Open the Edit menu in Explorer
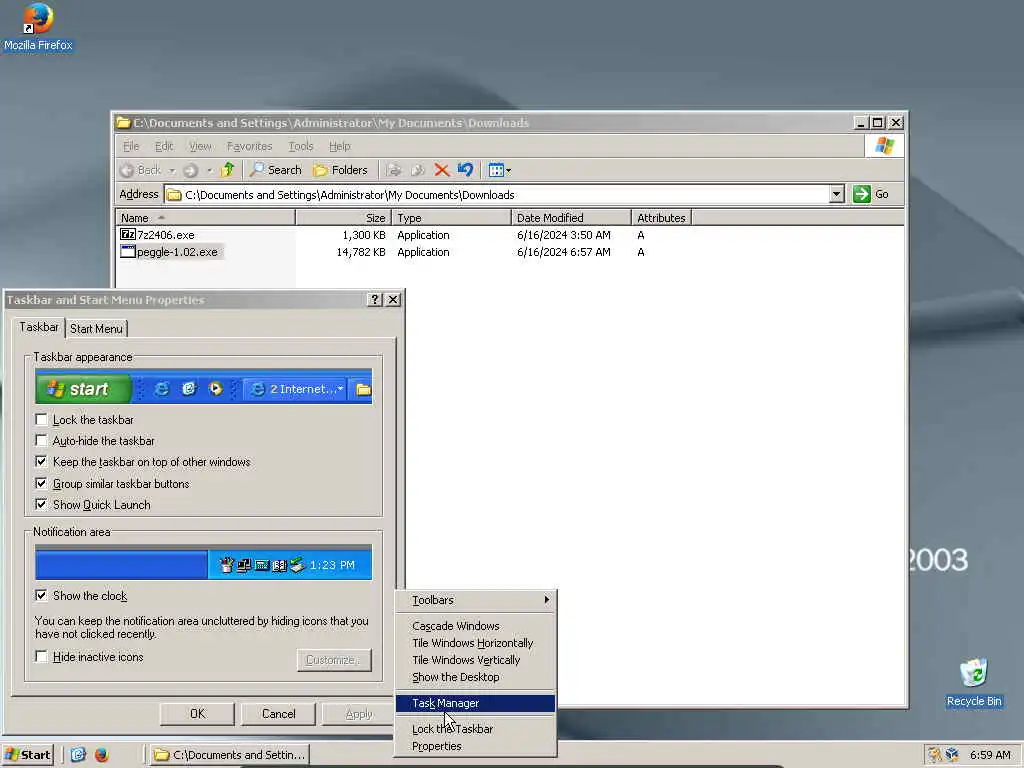The image size is (1024, 768). [x=164, y=146]
